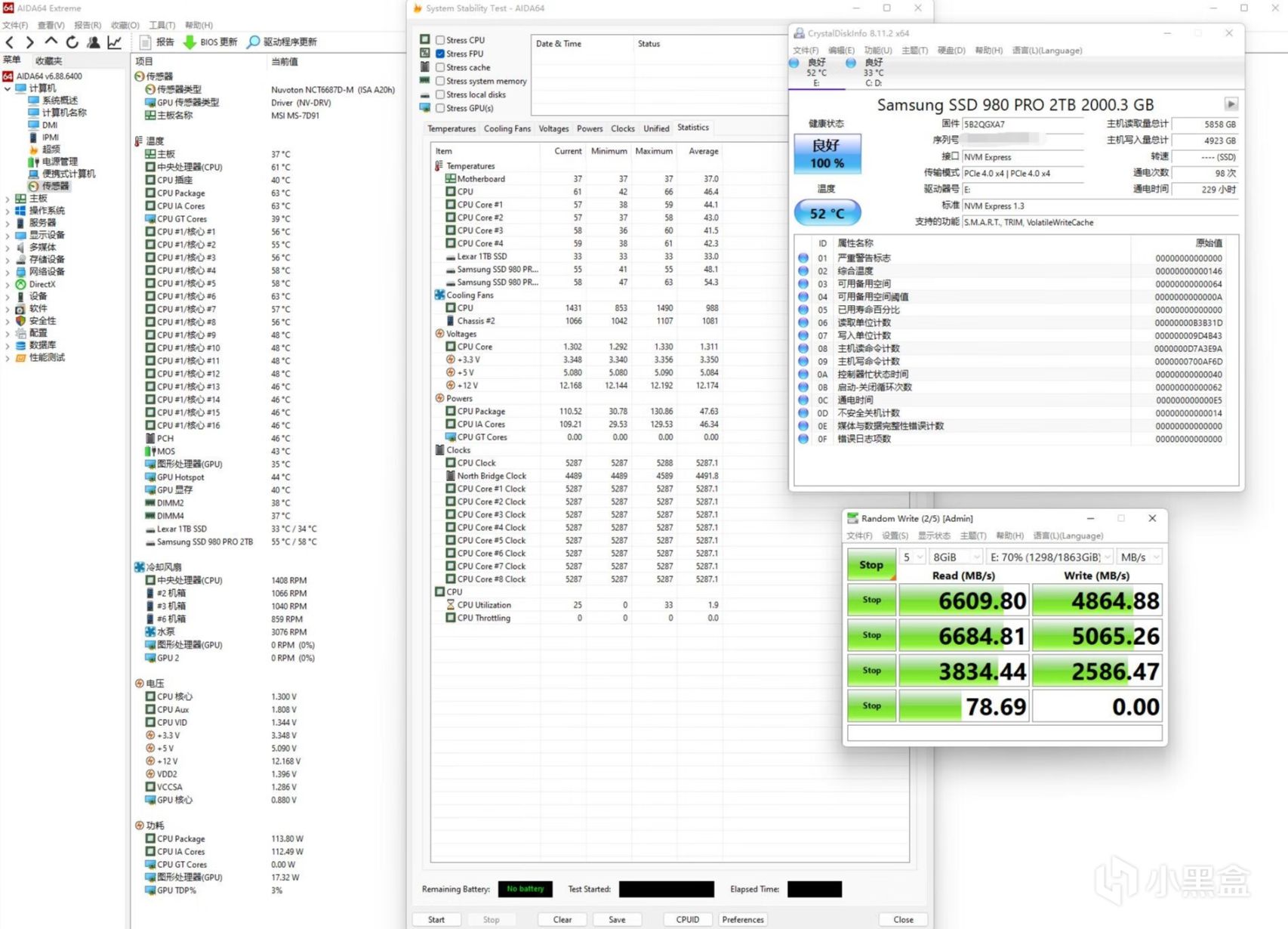Enable the Stress GPU(s) checkbox
The image size is (1288, 929).
[x=440, y=108]
